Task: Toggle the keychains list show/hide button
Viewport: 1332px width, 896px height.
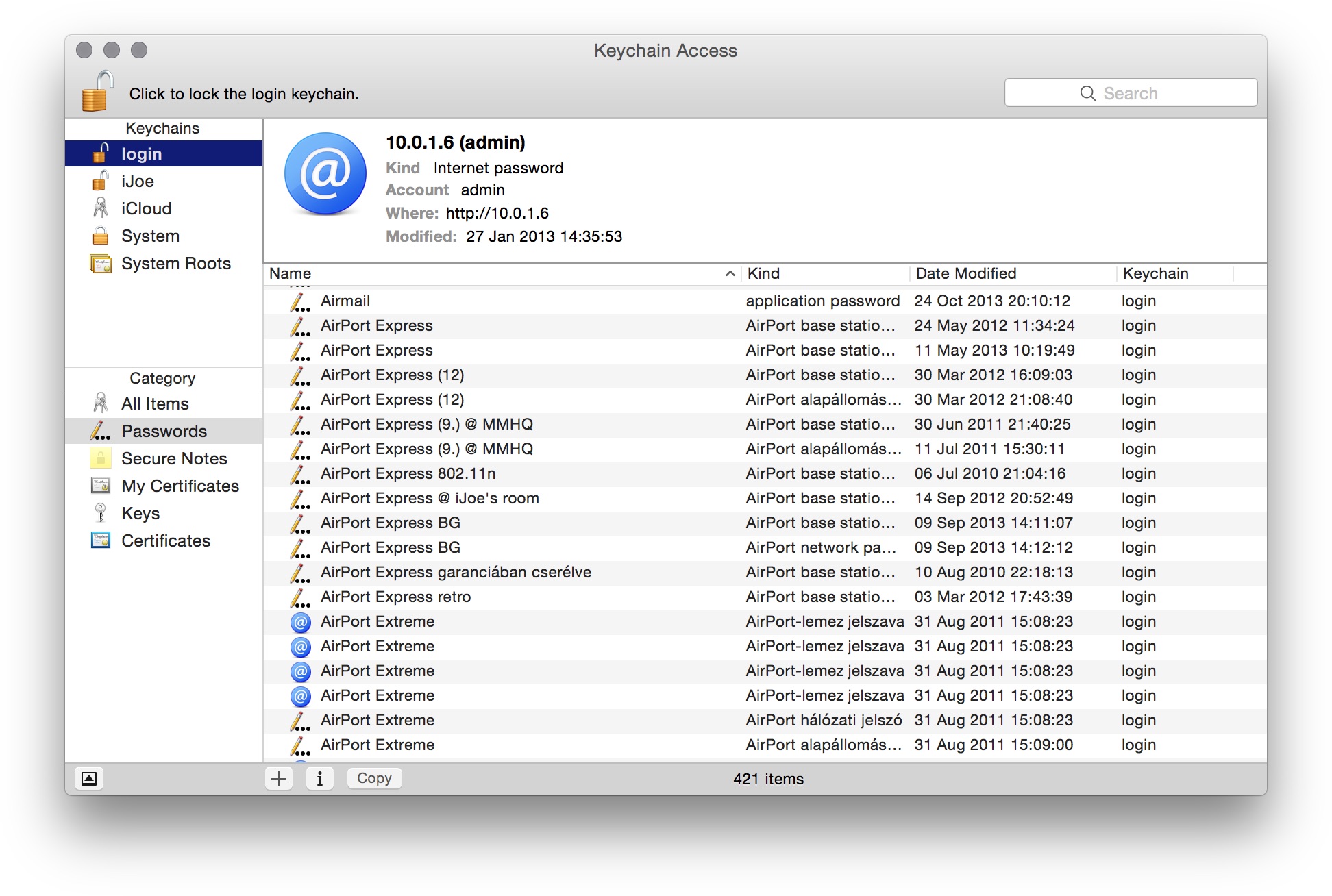Action: tap(89, 778)
